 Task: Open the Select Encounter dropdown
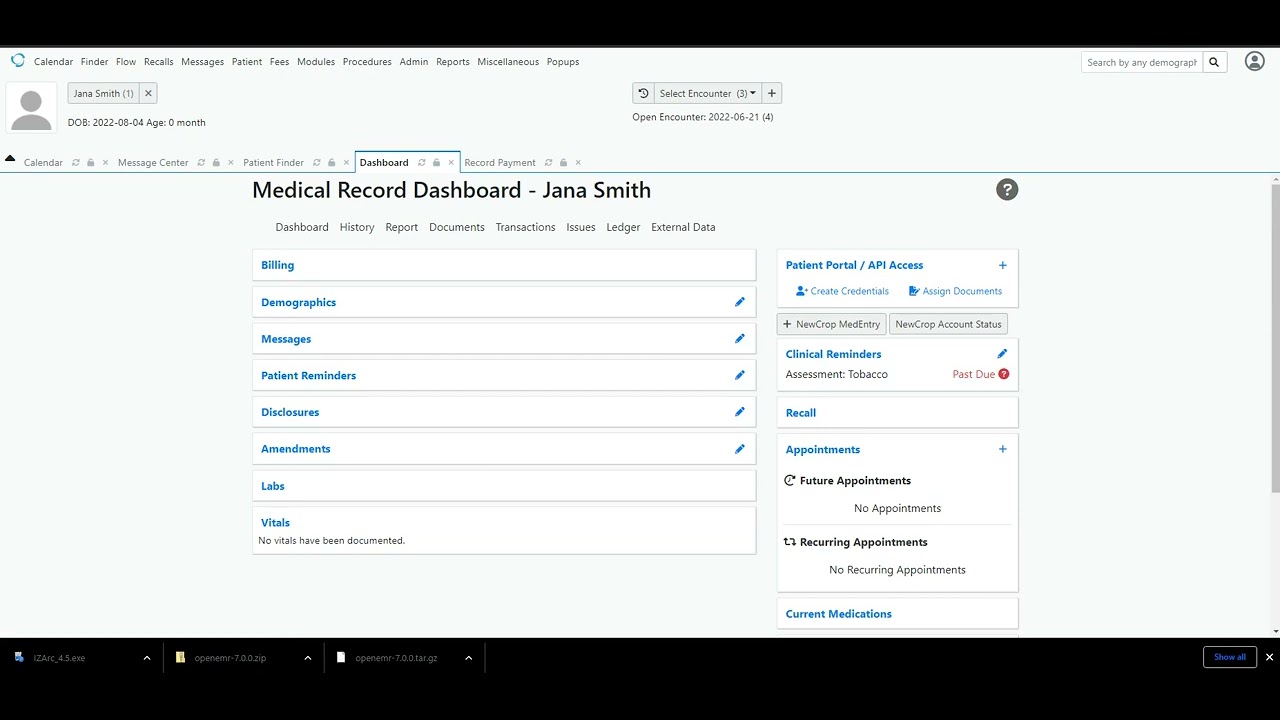click(x=707, y=93)
